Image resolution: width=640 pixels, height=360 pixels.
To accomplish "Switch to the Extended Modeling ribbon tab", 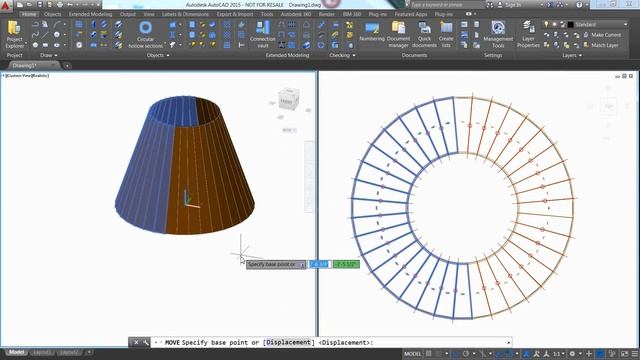I will (90, 14).
